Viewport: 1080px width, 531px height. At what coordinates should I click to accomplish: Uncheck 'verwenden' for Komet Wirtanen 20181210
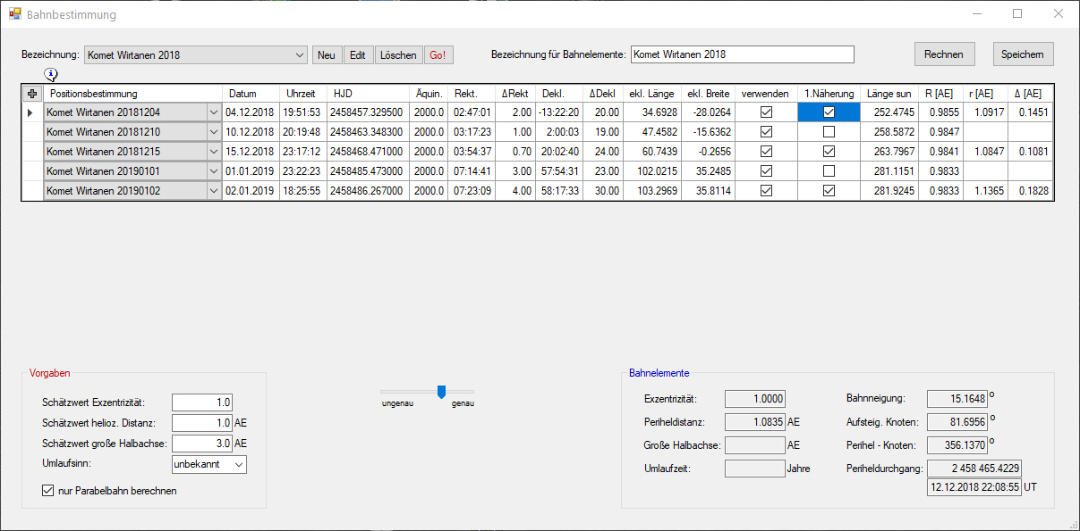[x=766, y=132]
